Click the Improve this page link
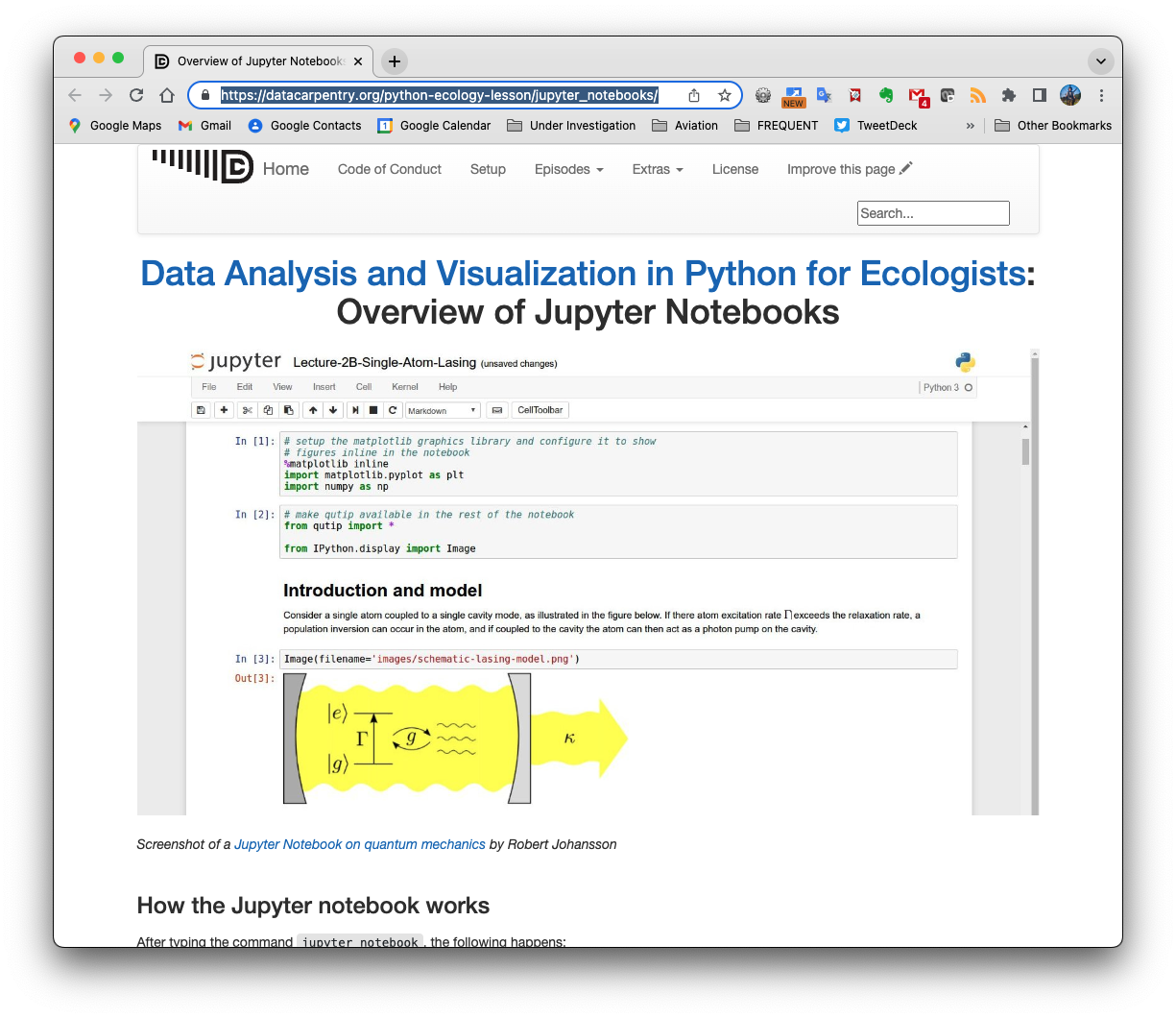Viewport: 1176px width, 1018px height. click(849, 169)
